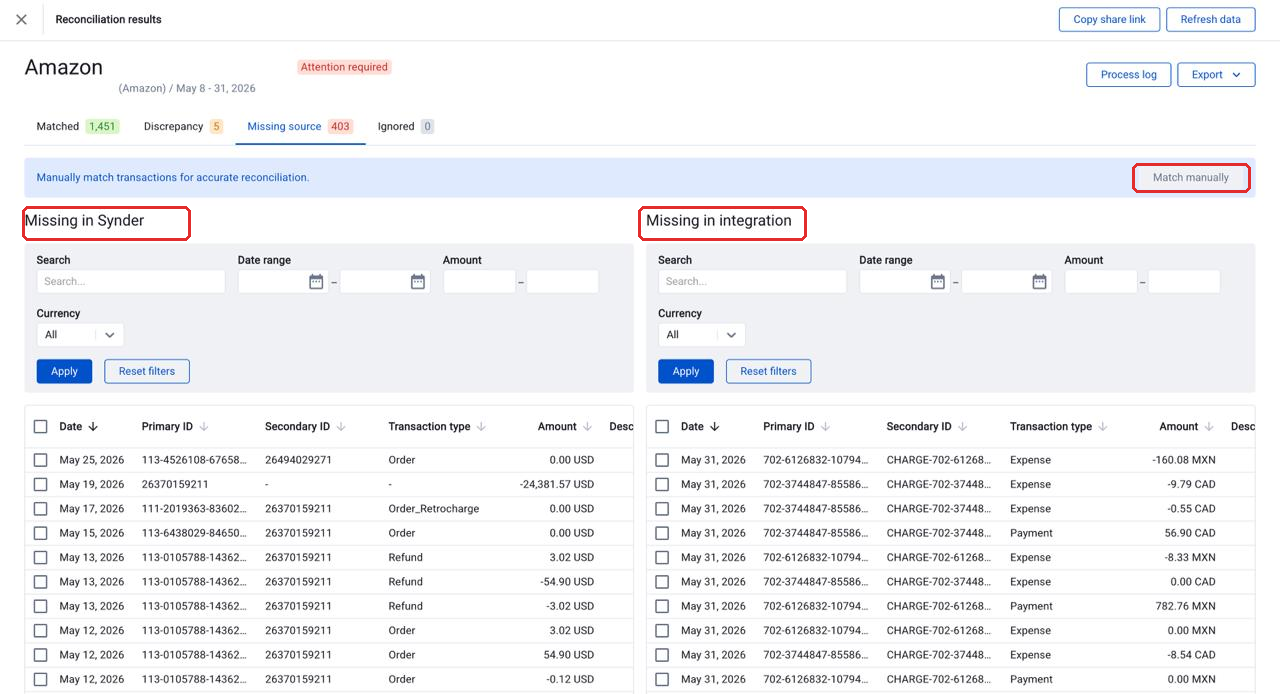
Task: Sort left table by Transaction type arrow
Action: click(x=481, y=427)
